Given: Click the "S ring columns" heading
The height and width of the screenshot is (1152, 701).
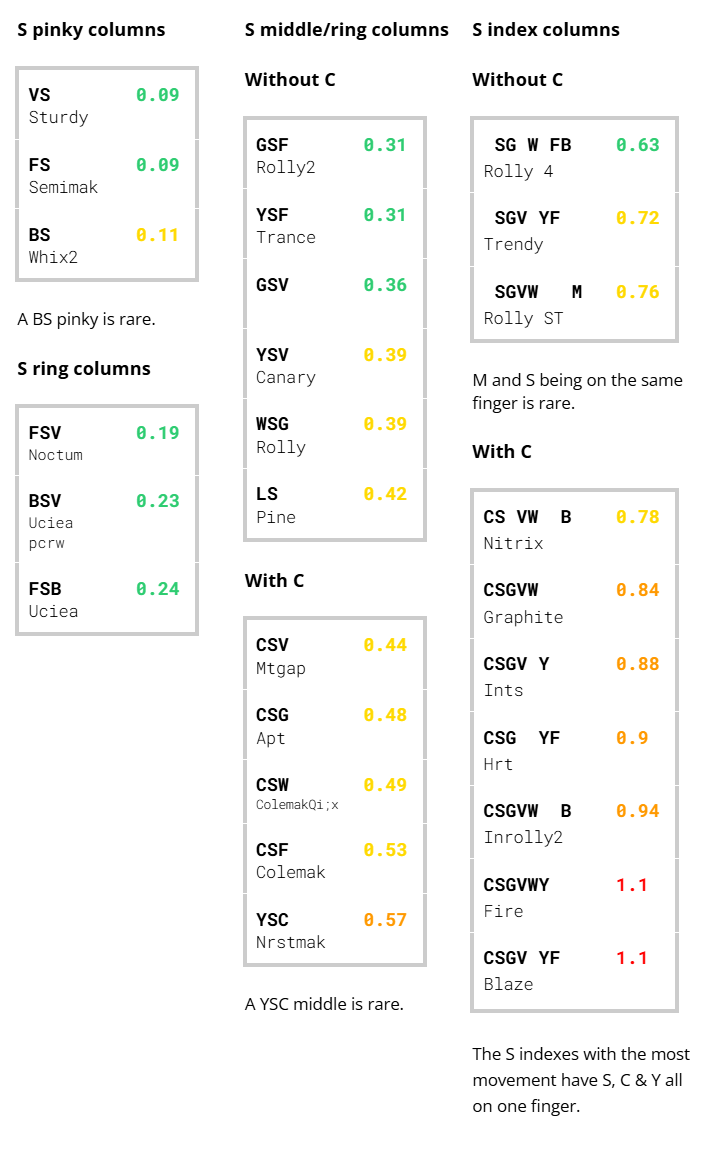Looking at the screenshot, I should pyautogui.click(x=84, y=369).
